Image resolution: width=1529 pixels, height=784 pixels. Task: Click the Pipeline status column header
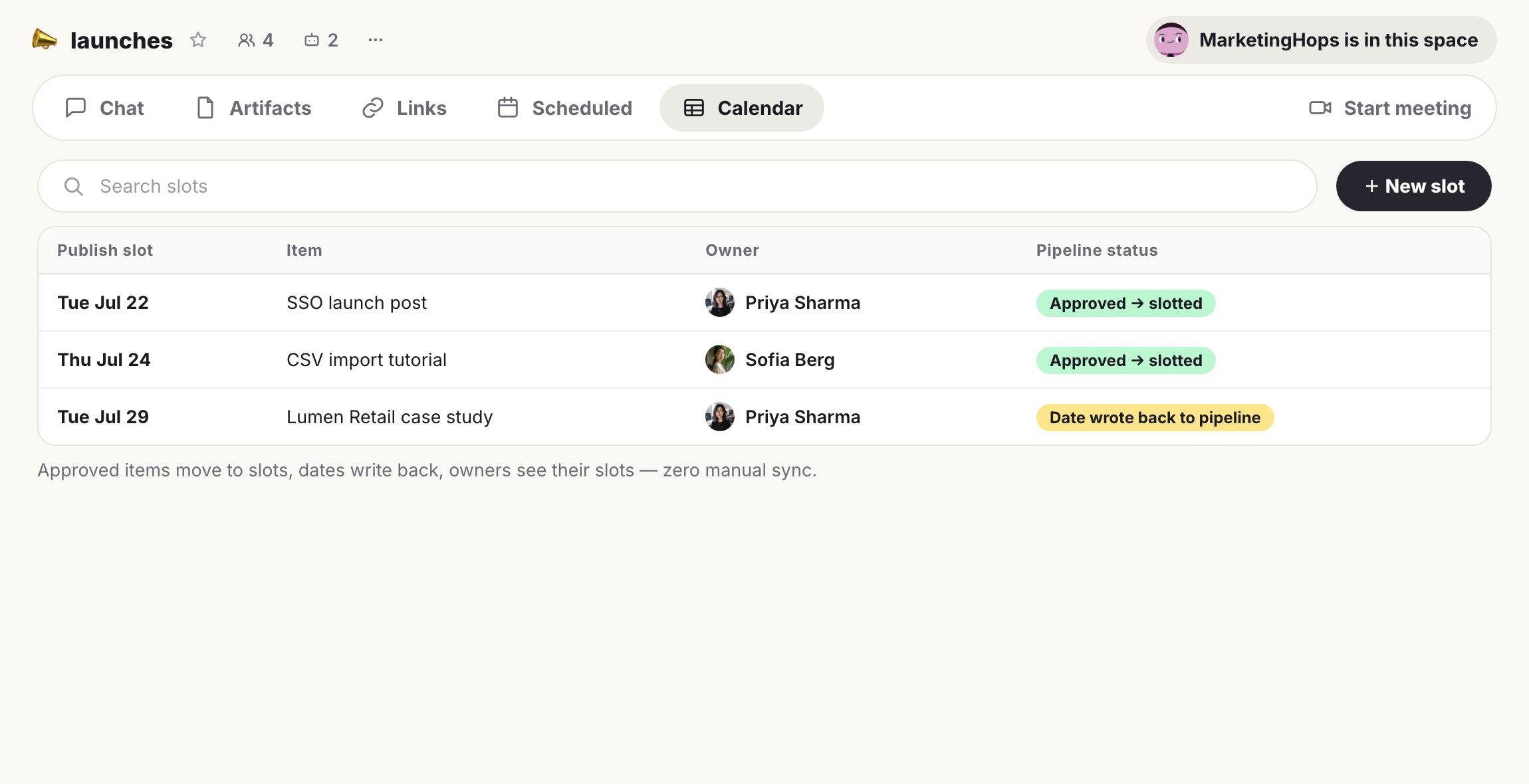pyautogui.click(x=1097, y=250)
